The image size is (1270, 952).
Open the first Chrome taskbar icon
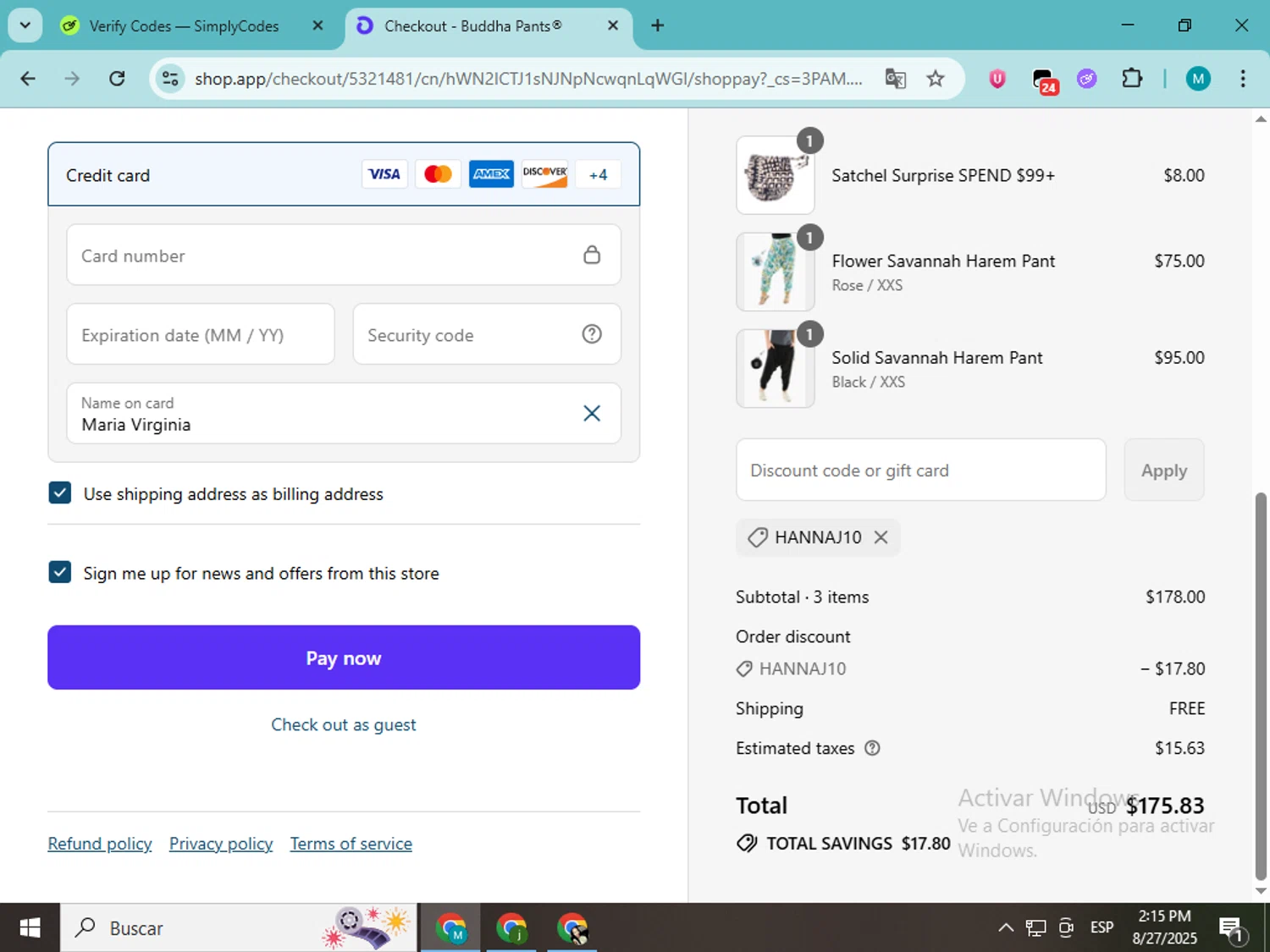coord(450,928)
